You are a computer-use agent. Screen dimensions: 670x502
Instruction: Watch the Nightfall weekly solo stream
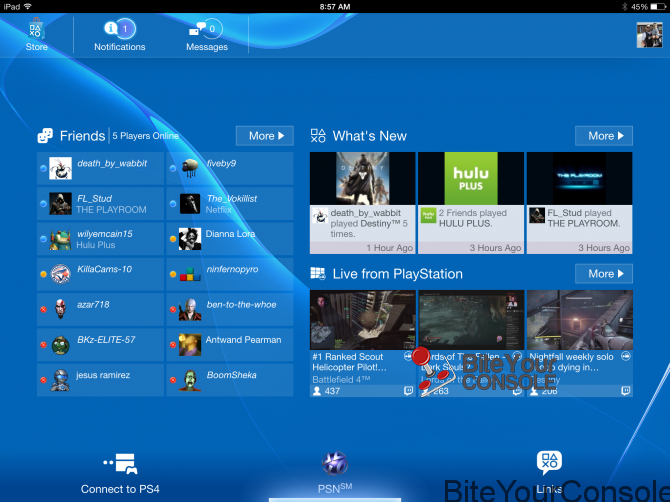click(x=579, y=320)
